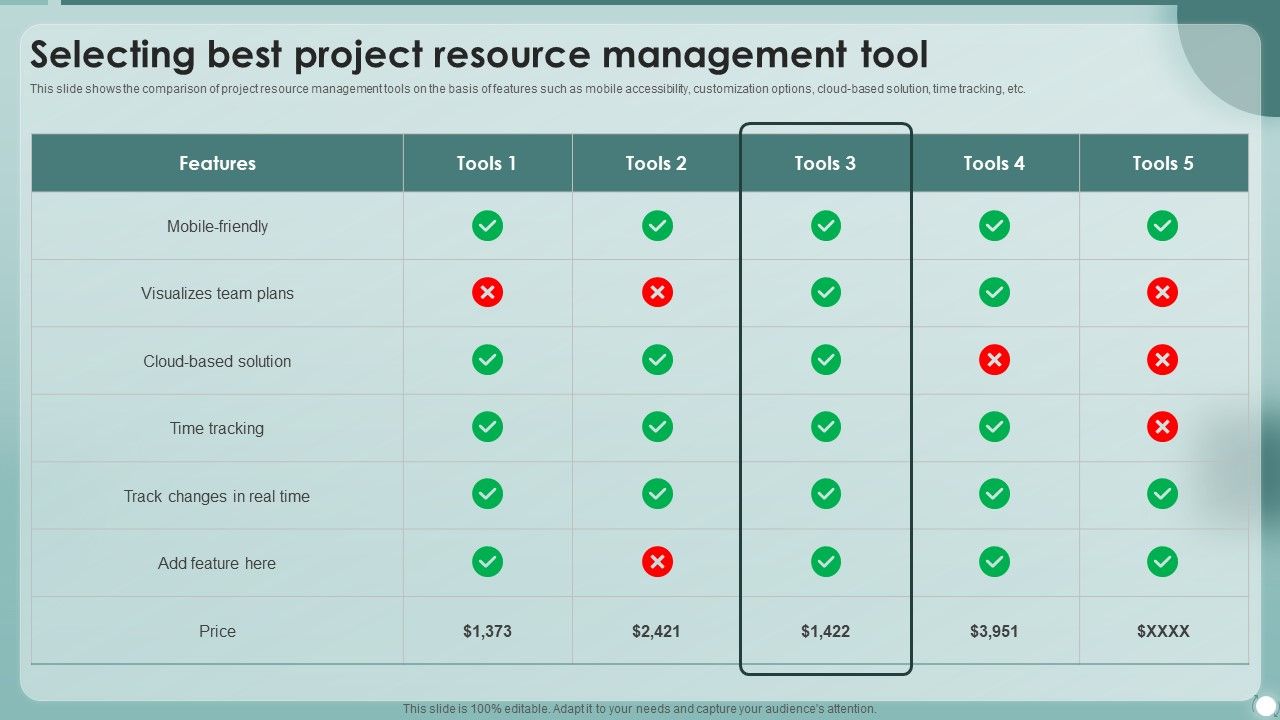Select the Tools 4 column header
The width and height of the screenshot is (1280, 720).
pos(994,163)
